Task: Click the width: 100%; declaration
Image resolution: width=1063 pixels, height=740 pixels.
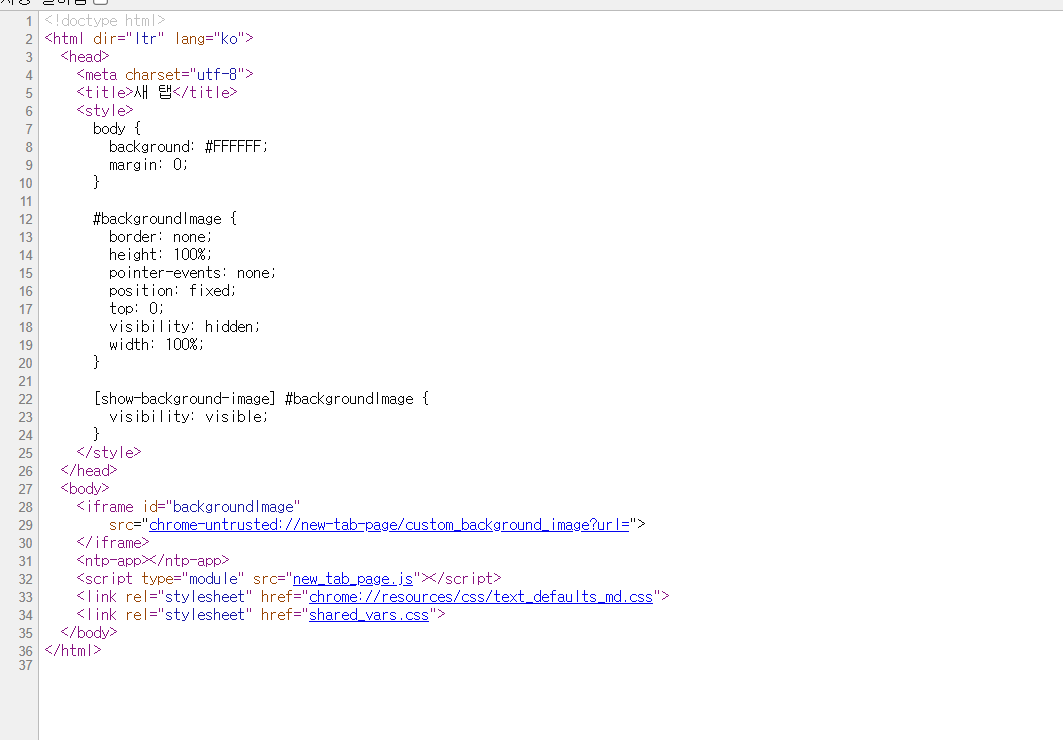Action: 157,345
